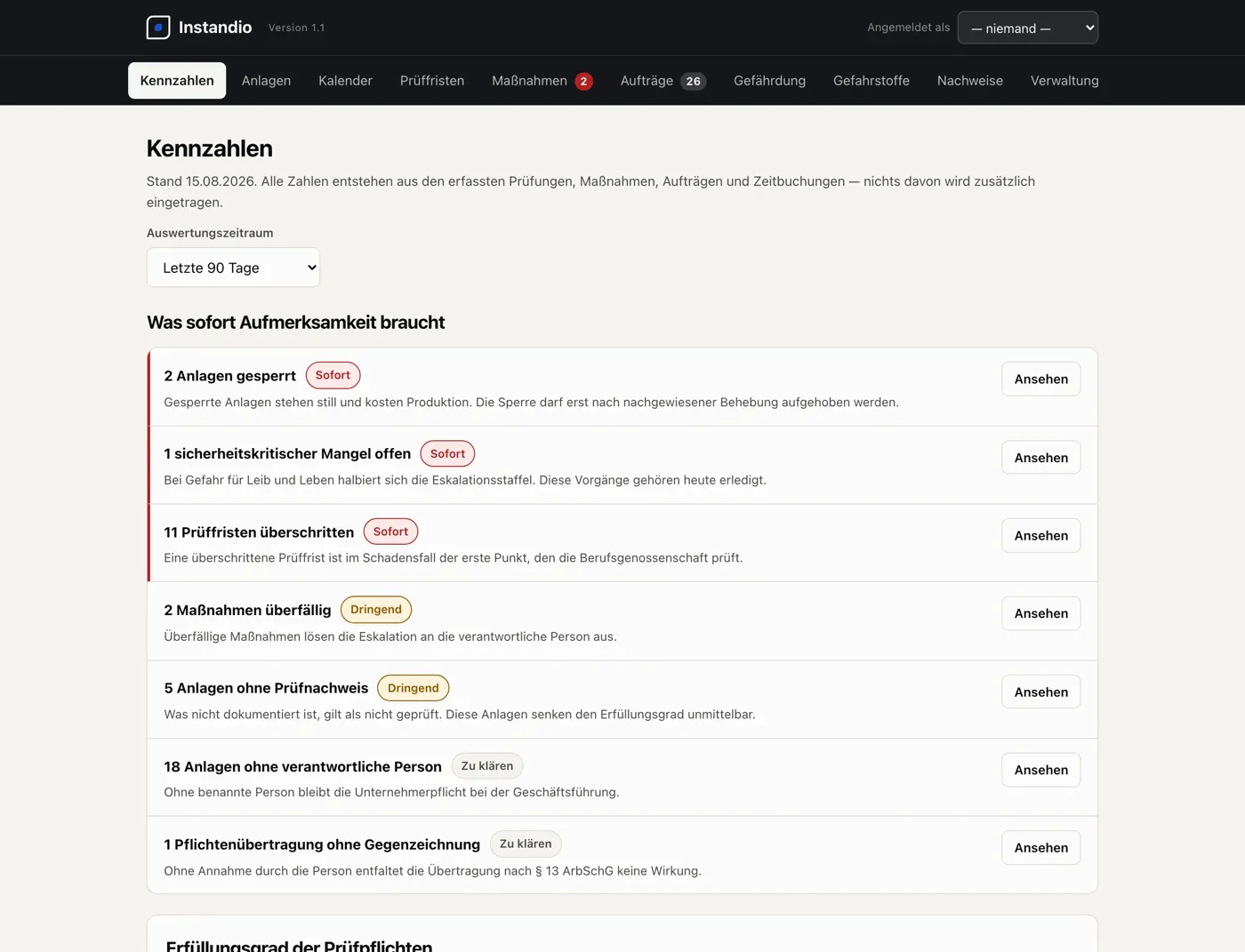Open the Aufträge tab
The height and width of the screenshot is (952, 1245).
point(663,80)
